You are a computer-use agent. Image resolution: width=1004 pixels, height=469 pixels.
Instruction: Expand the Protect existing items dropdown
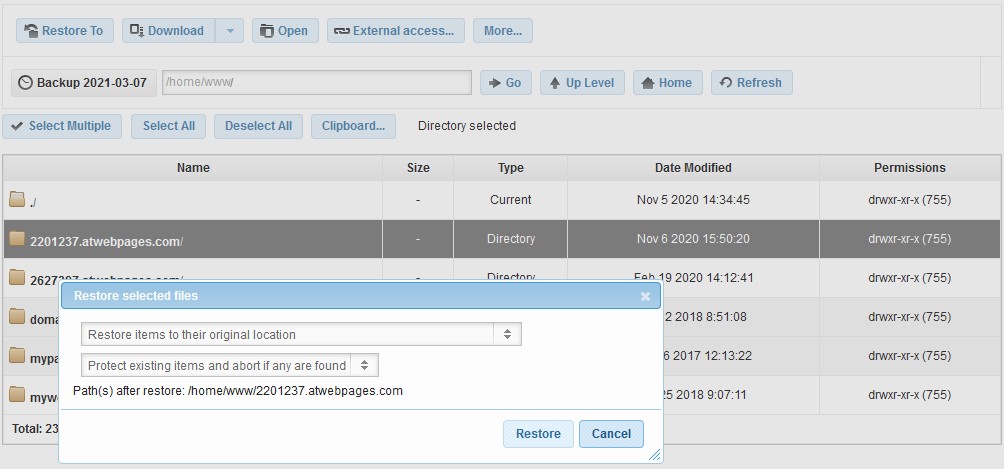tap(229, 366)
